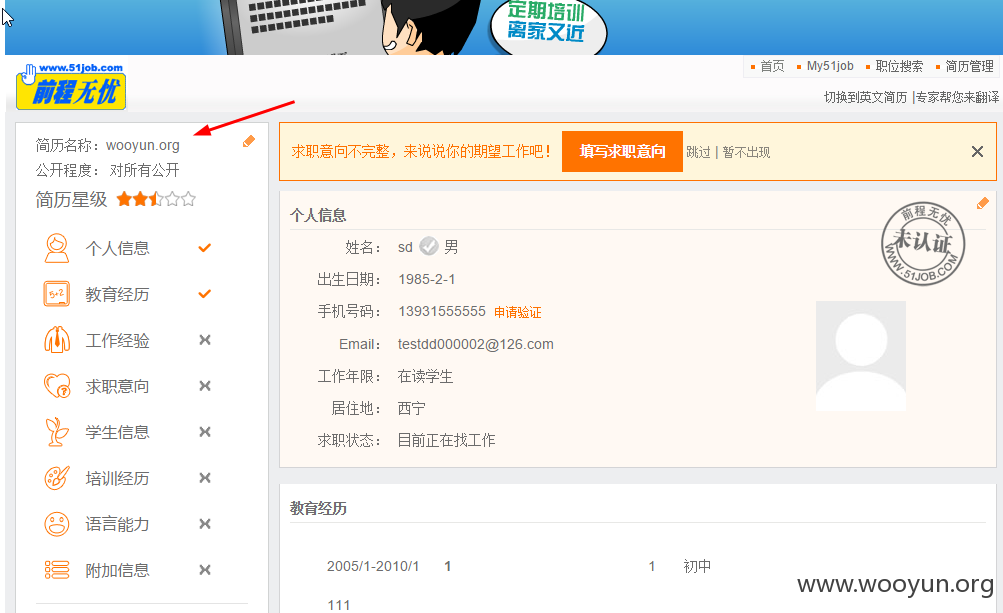
Task: Open 个人信息 in sidebar
Action: 118,248
